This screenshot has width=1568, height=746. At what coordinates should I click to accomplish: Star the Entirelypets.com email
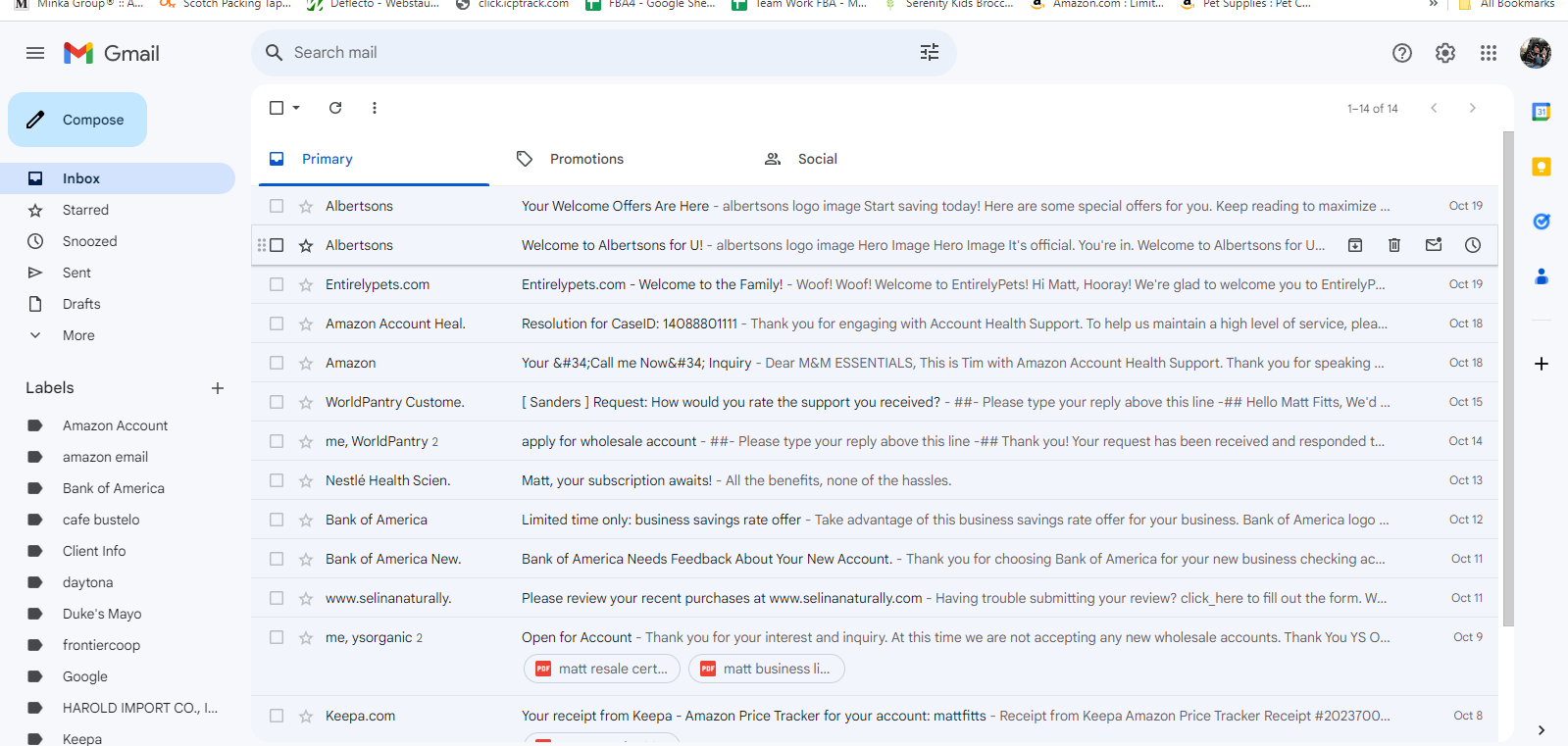306,284
